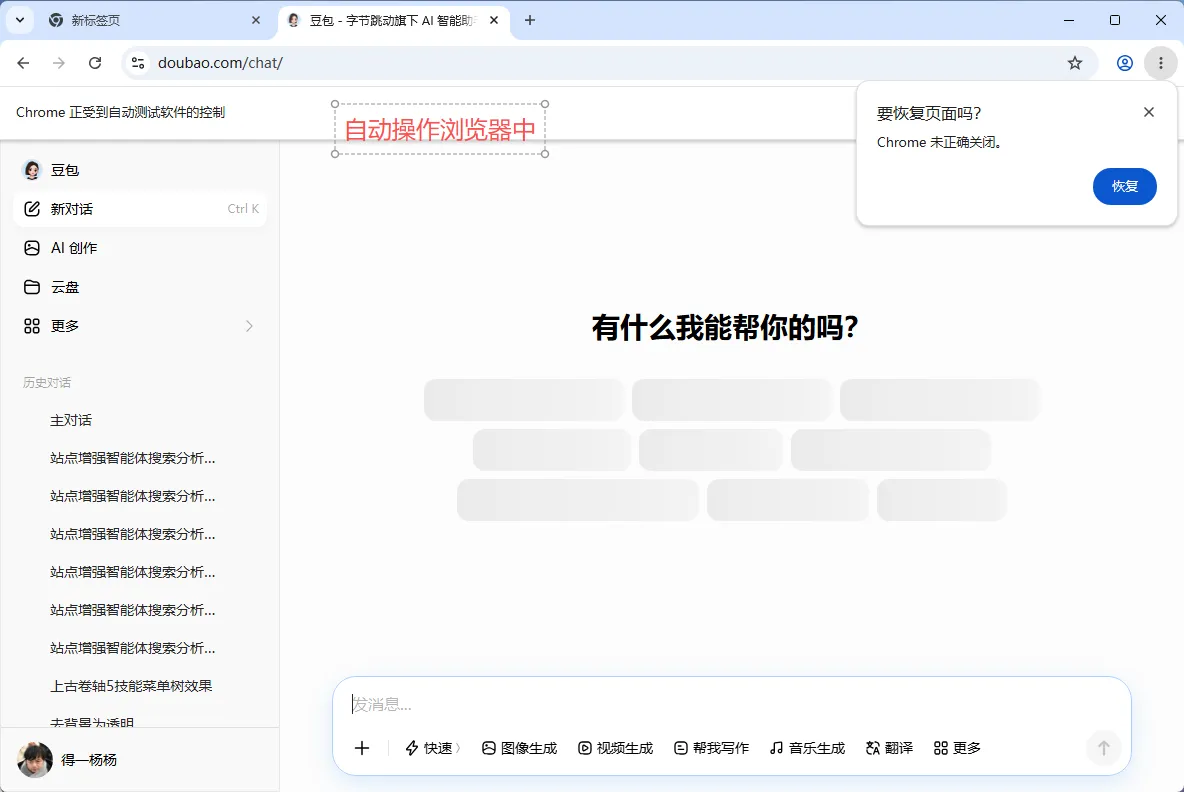
Task: Click 恢复 to restore pages
Action: tap(1124, 186)
